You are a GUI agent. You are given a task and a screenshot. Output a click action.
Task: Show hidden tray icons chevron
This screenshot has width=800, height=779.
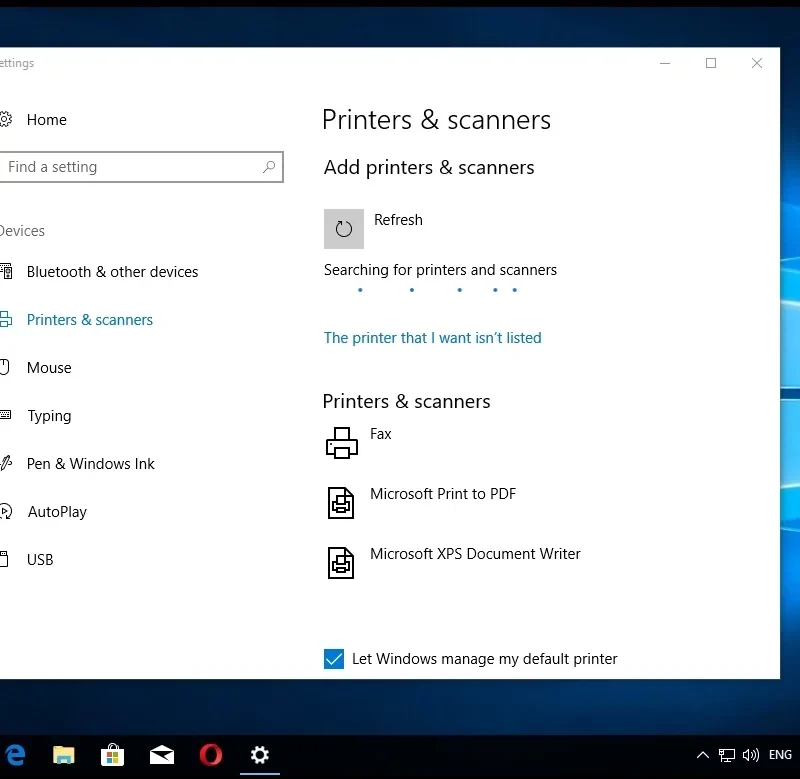coord(703,755)
